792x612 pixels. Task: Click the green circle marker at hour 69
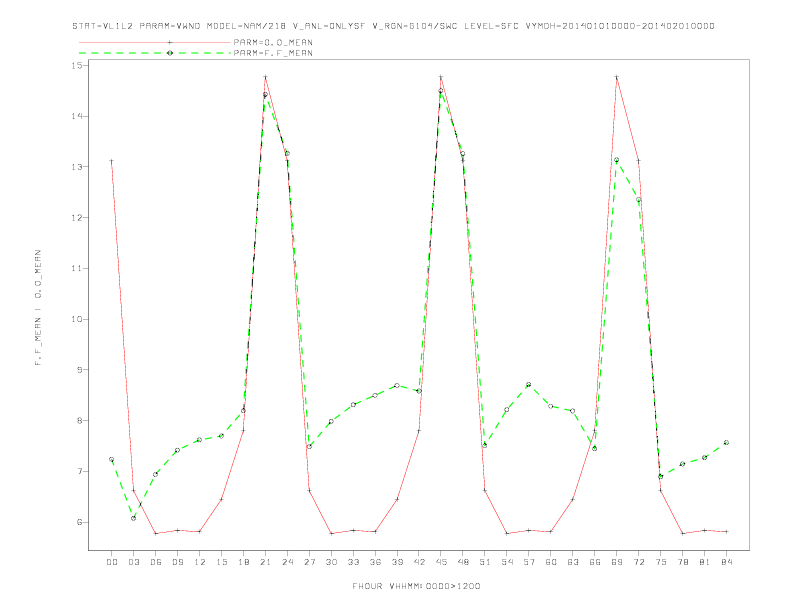coord(616,160)
